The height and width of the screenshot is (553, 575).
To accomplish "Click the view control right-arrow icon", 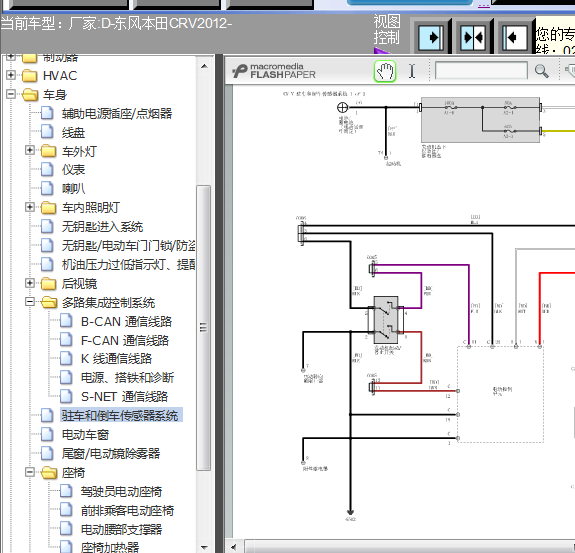I will tap(430, 37).
